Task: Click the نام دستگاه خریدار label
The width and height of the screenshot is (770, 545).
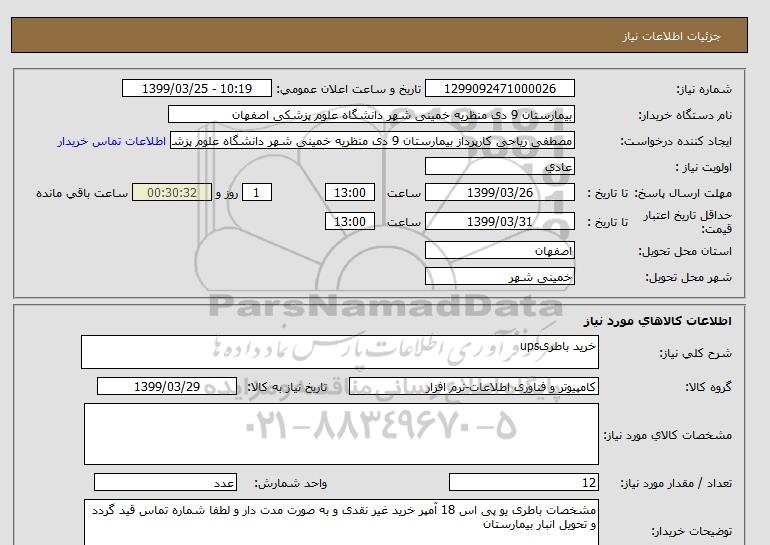Action: pos(685,115)
